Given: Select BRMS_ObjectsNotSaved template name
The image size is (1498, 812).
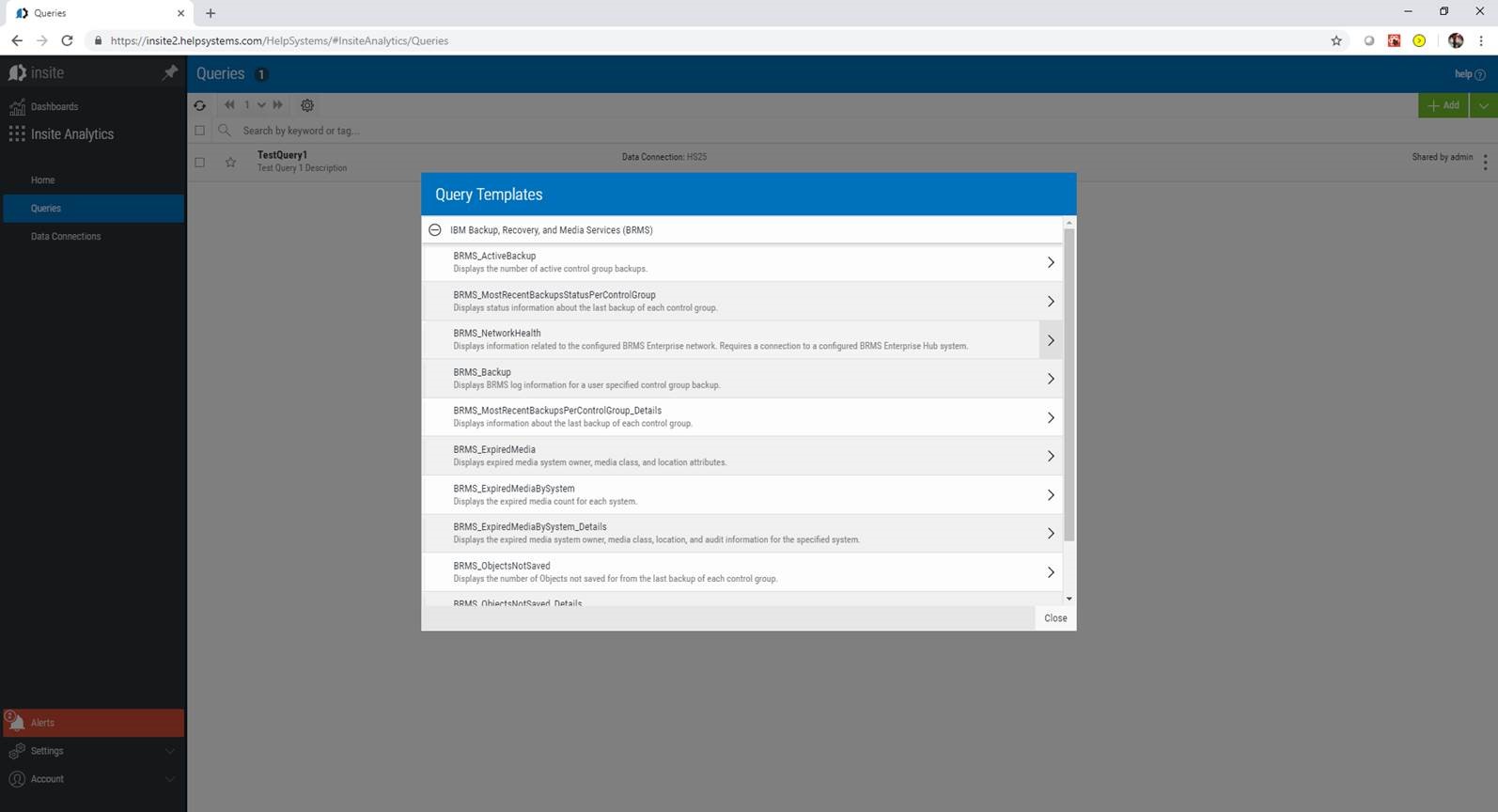Looking at the screenshot, I should tap(502, 566).
